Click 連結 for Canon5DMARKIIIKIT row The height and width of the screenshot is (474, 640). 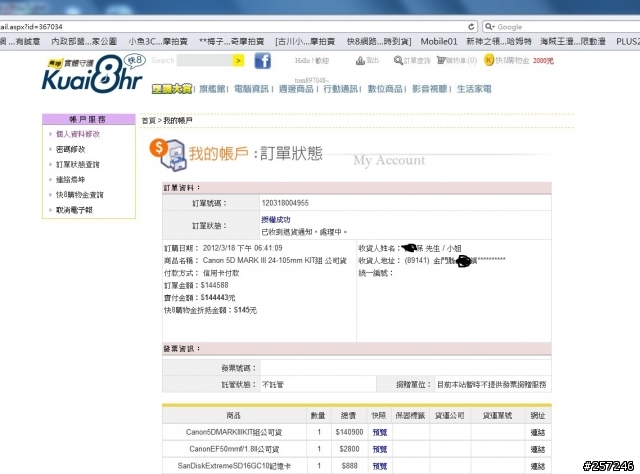[538, 432]
